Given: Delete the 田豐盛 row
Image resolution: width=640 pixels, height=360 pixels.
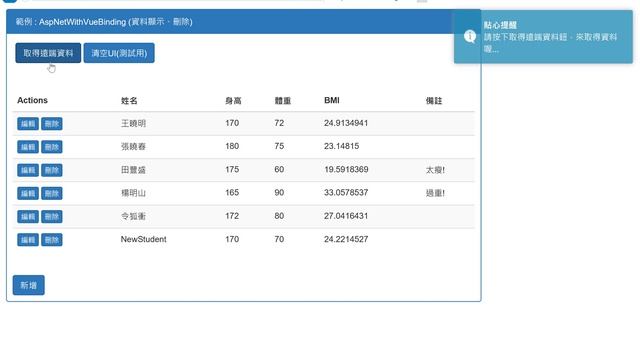Looking at the screenshot, I should coord(51,170).
